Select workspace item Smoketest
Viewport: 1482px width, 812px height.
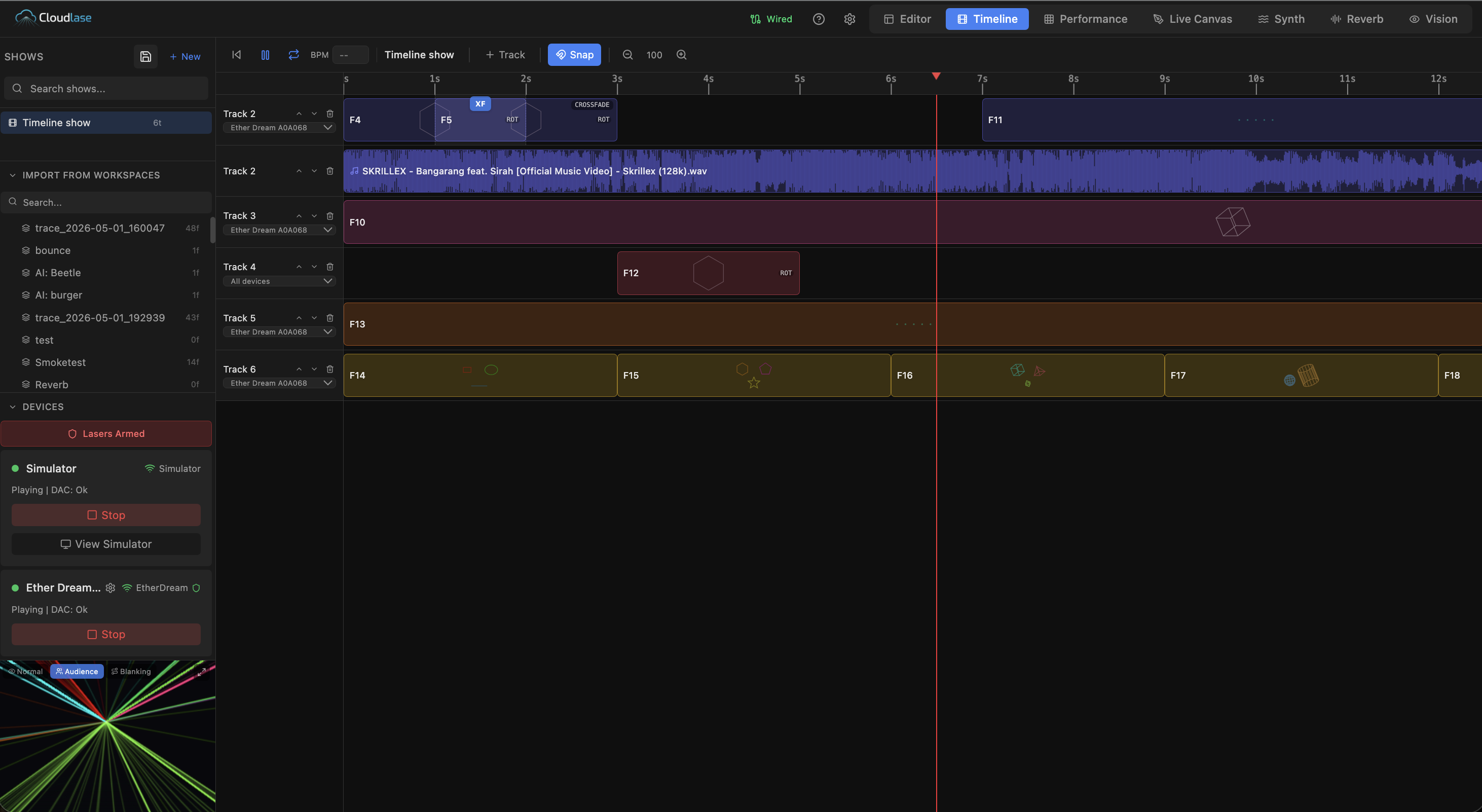coord(106,362)
